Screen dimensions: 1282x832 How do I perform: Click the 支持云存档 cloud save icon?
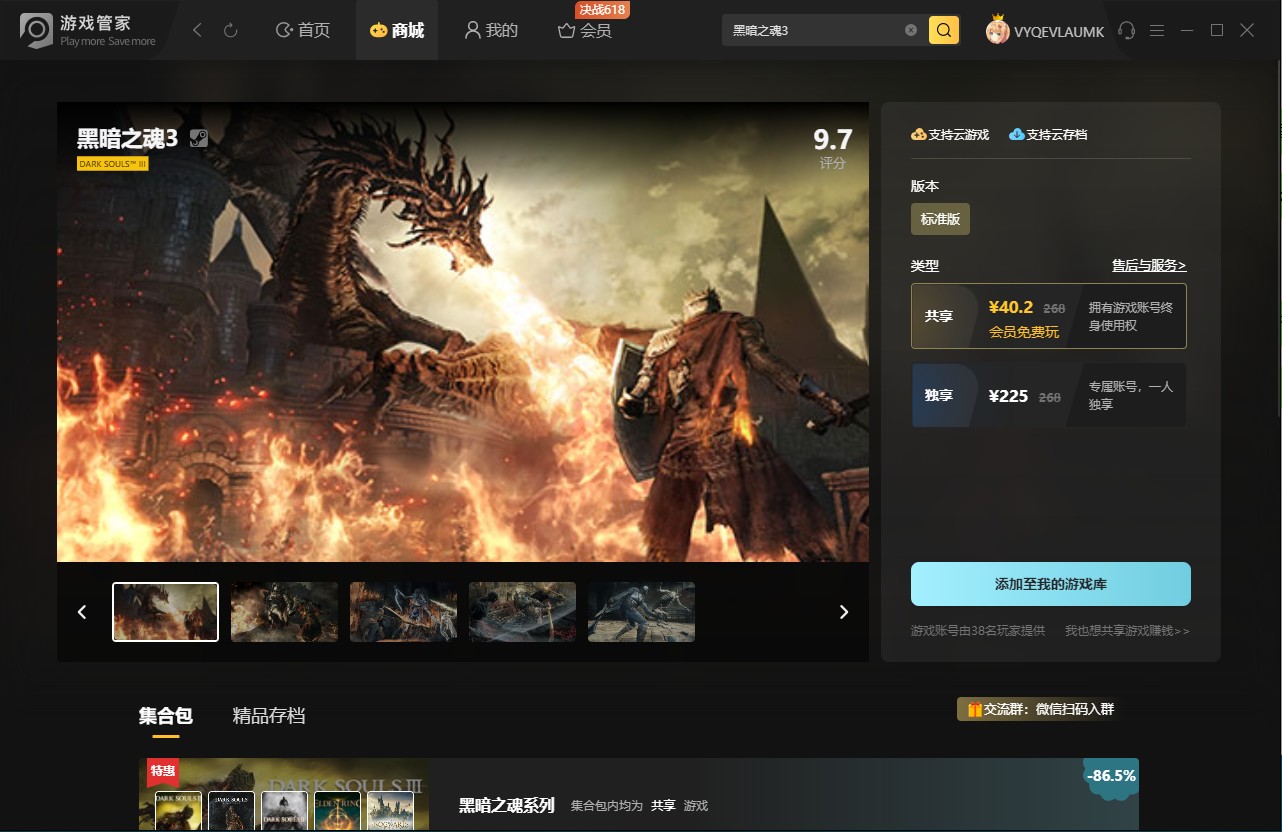[1017, 134]
